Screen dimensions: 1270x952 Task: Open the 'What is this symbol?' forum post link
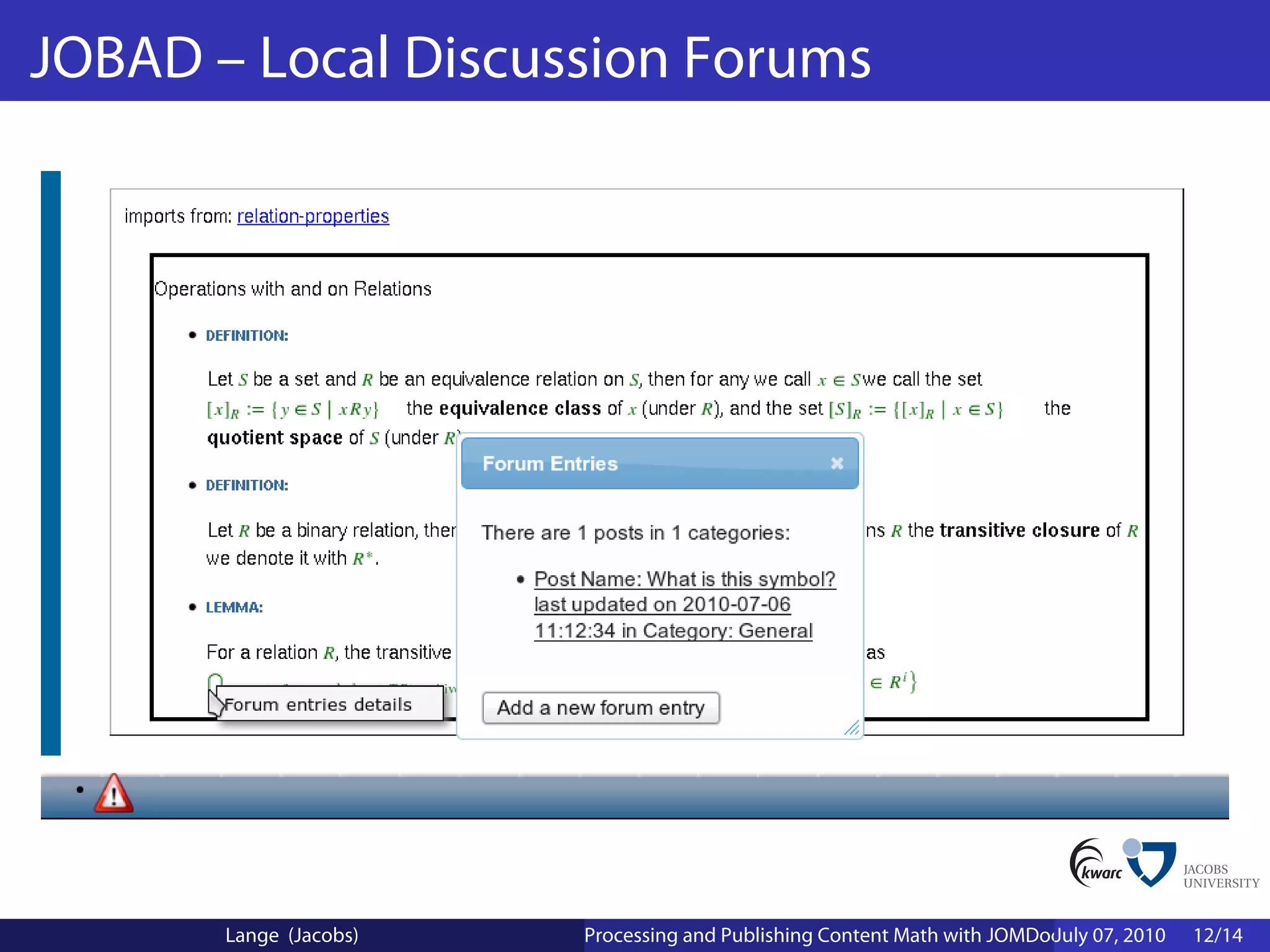(x=685, y=604)
